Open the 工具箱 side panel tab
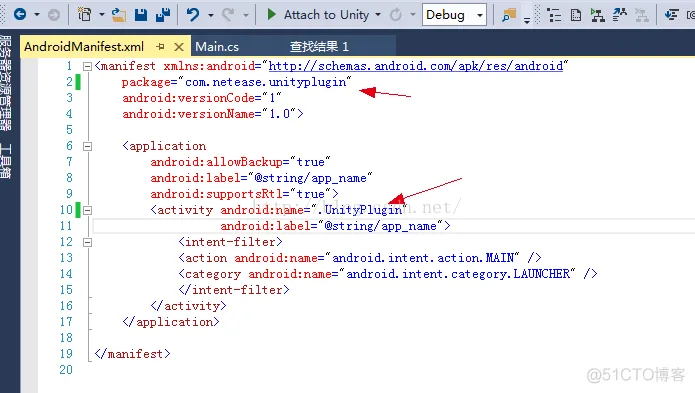 coord(5,160)
